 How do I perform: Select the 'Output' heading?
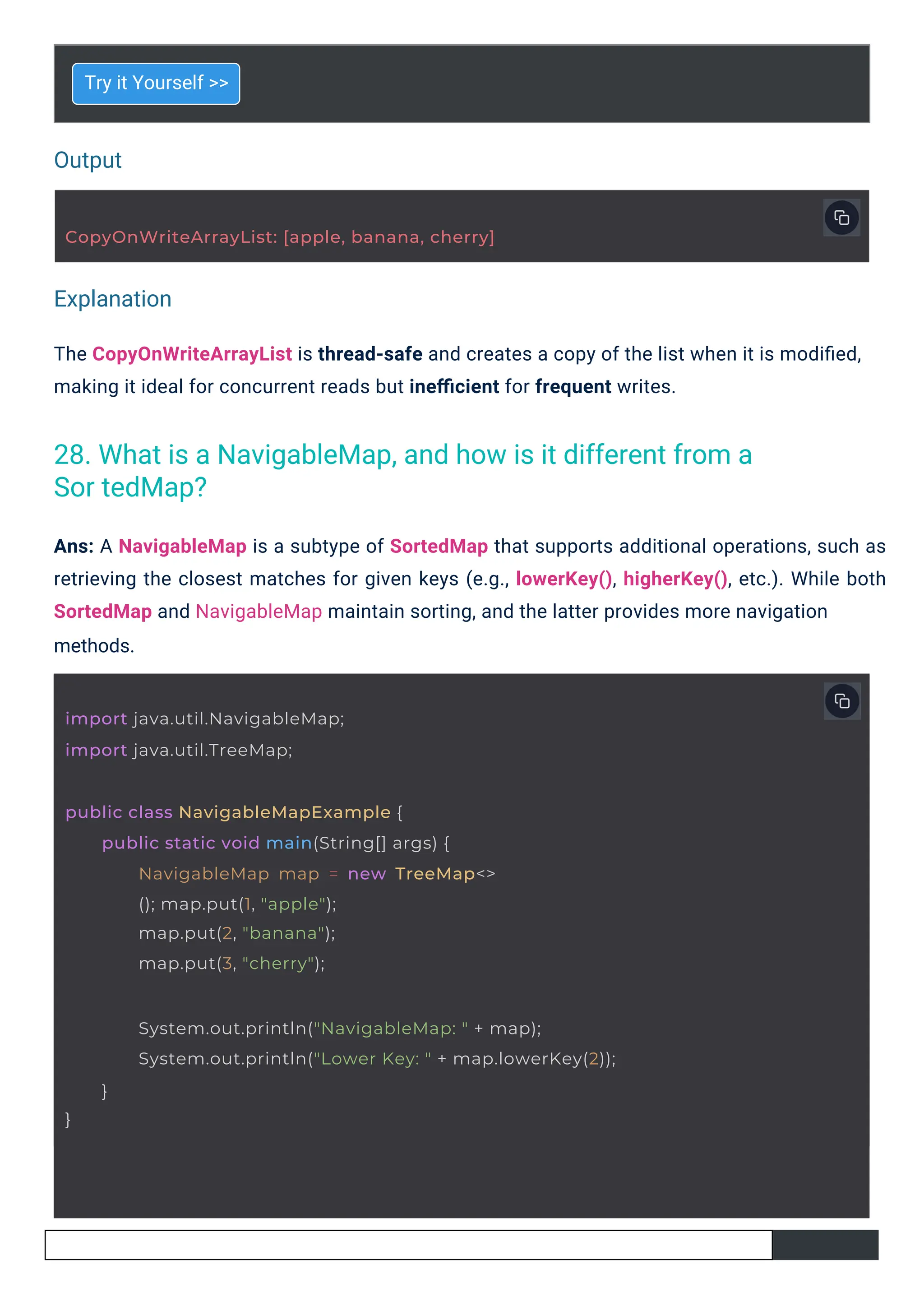click(88, 161)
